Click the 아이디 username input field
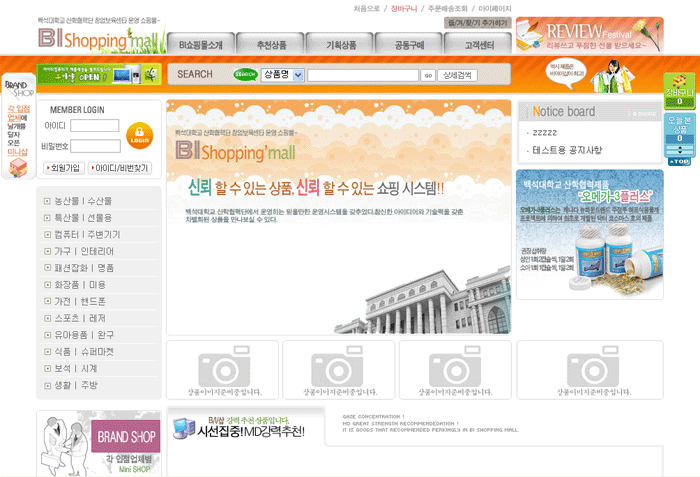The image size is (700, 477). click(95, 126)
